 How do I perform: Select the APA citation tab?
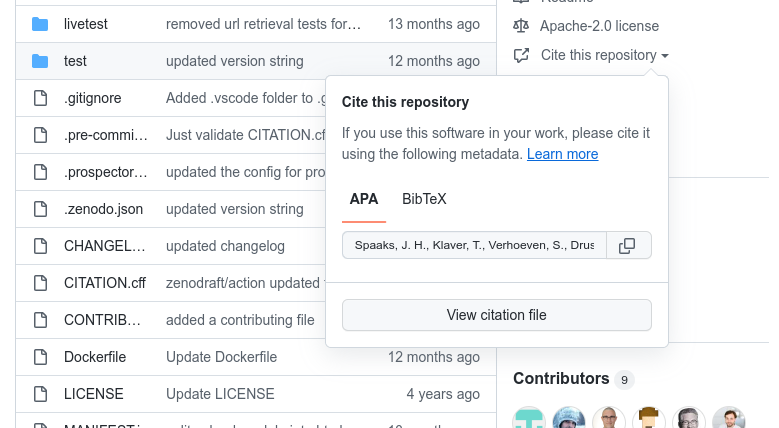click(x=364, y=199)
